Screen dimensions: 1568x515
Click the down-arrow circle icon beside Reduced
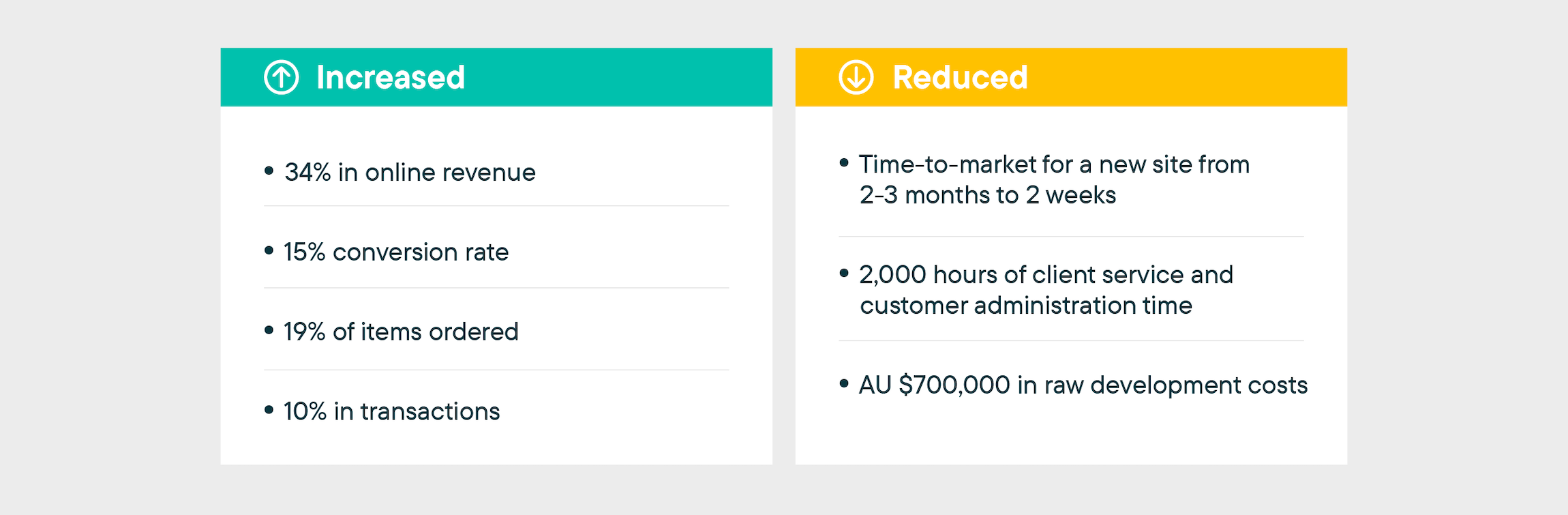coord(856,77)
